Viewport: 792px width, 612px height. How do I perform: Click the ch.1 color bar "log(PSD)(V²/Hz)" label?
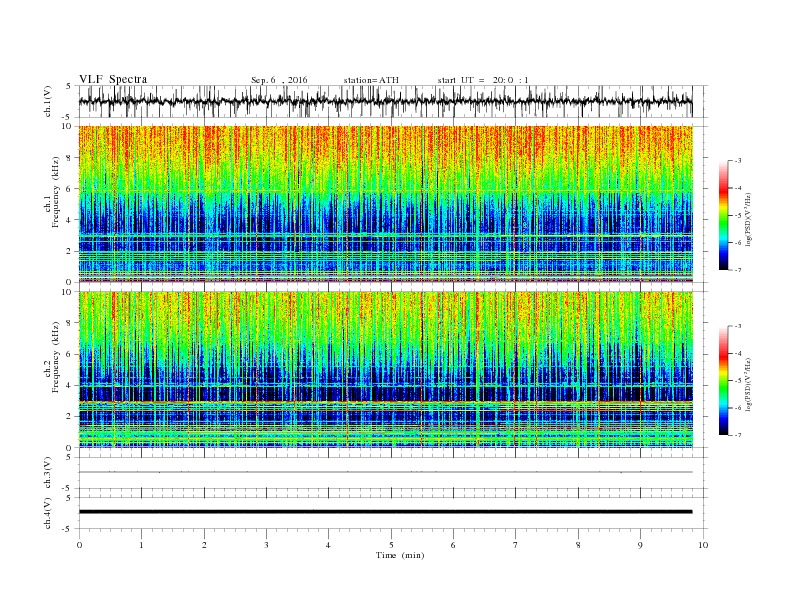click(749, 218)
